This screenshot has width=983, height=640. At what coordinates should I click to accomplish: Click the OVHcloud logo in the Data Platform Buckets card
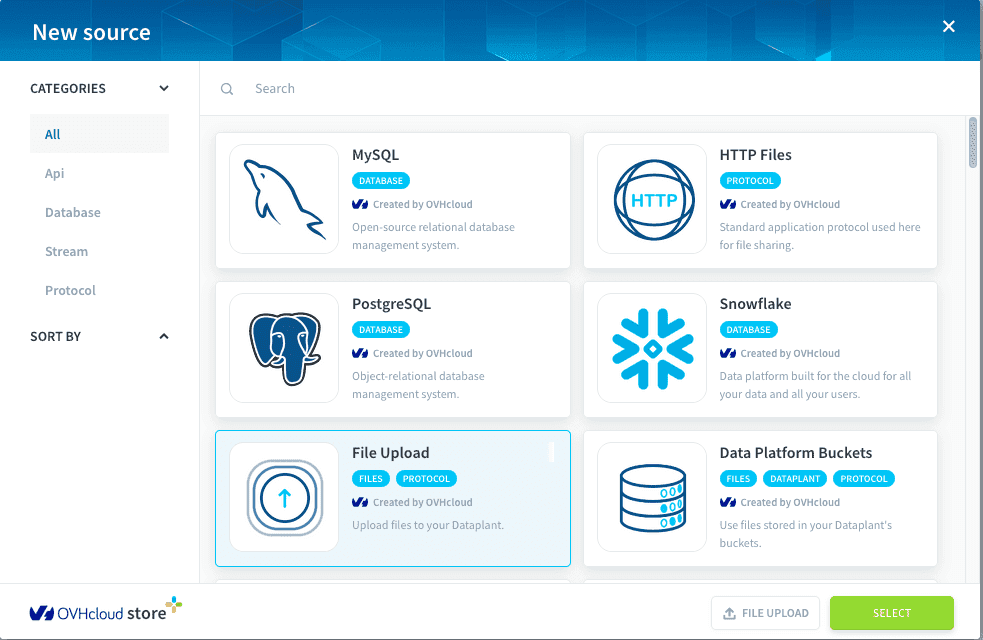point(728,503)
